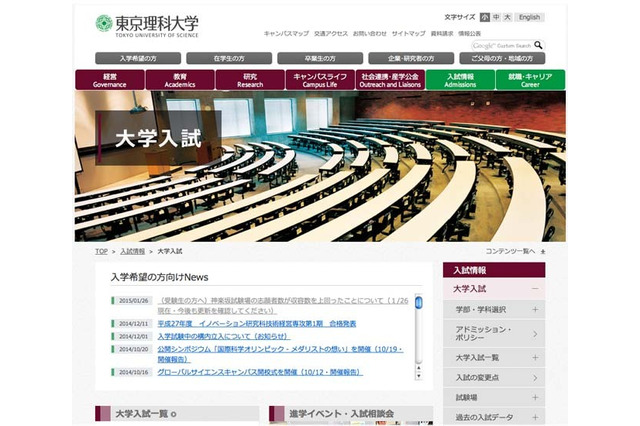Open the 研究 Research menu
Viewport: 640px width, 426px height.
pyautogui.click(x=250, y=80)
